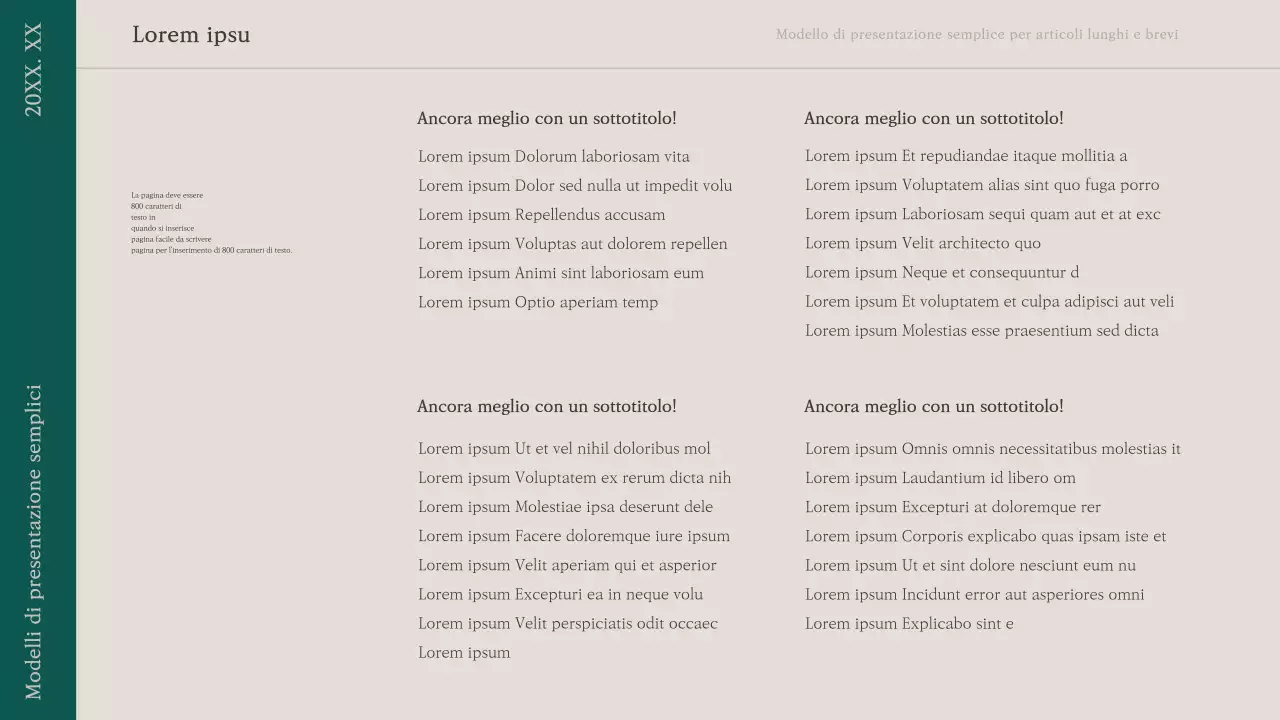The width and height of the screenshot is (1280, 720).
Task: Click the 'Laudantium id libero om' line
Action: [x=940, y=478]
